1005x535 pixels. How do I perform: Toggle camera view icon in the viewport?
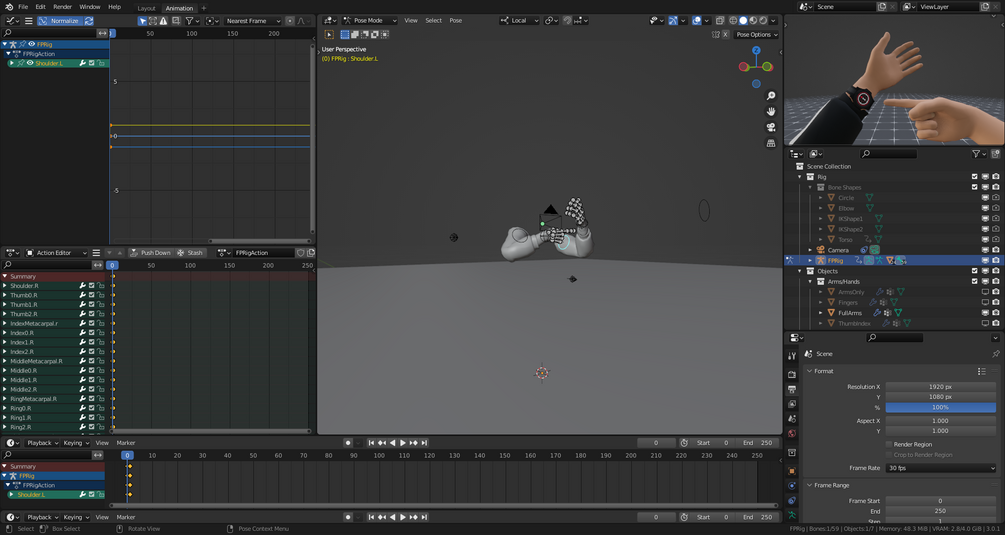[x=771, y=127]
